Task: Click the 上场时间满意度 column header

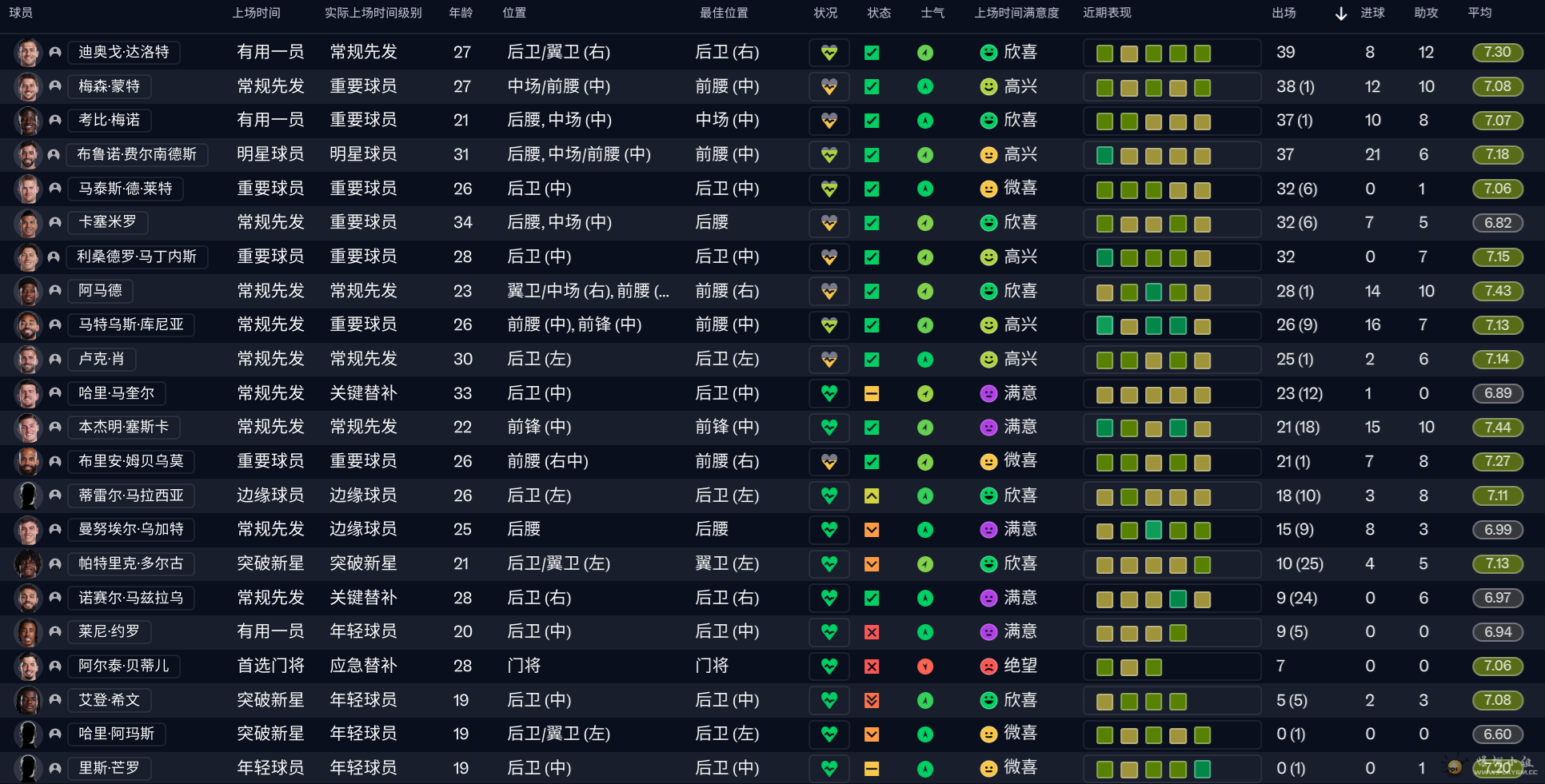Action: [x=1016, y=13]
